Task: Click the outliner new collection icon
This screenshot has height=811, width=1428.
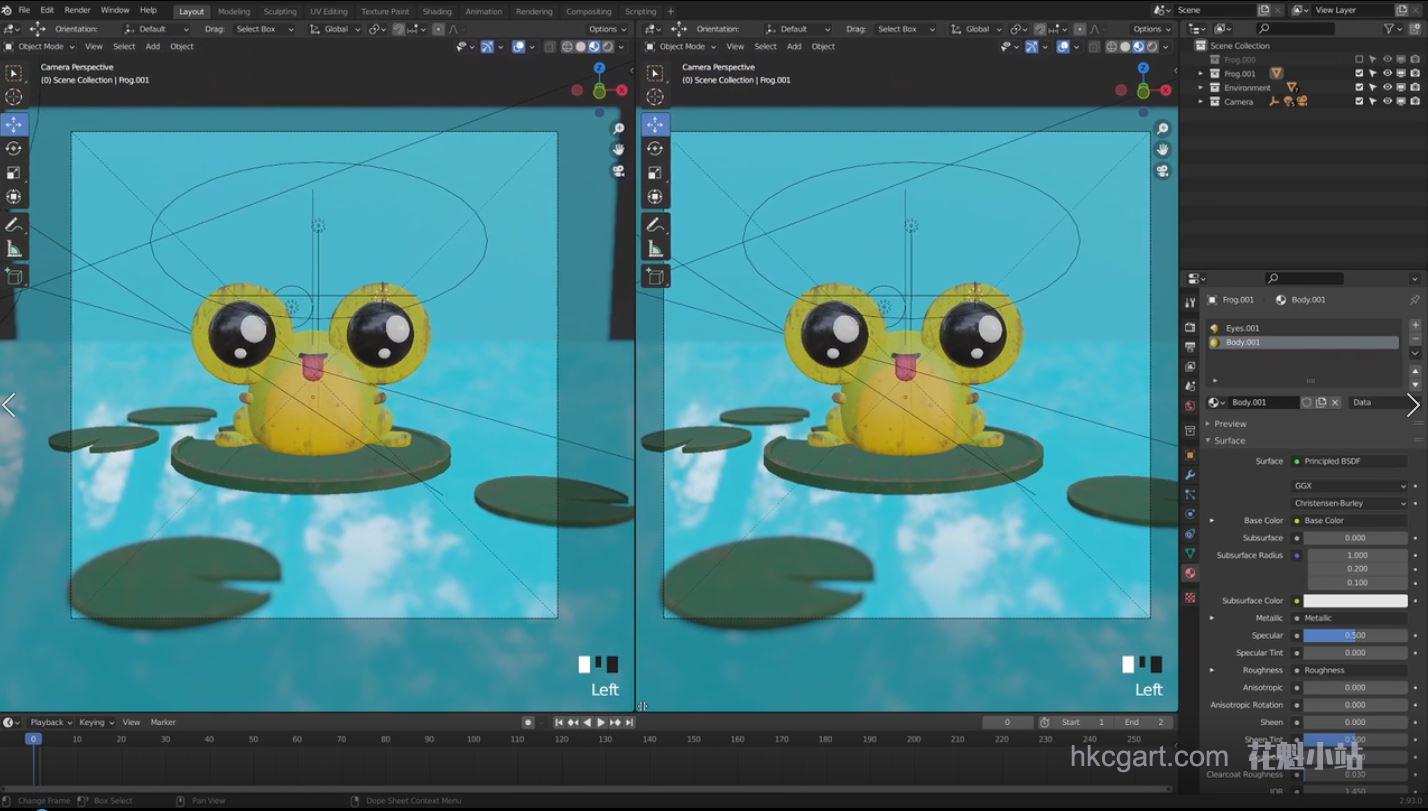Action: (x=1414, y=29)
